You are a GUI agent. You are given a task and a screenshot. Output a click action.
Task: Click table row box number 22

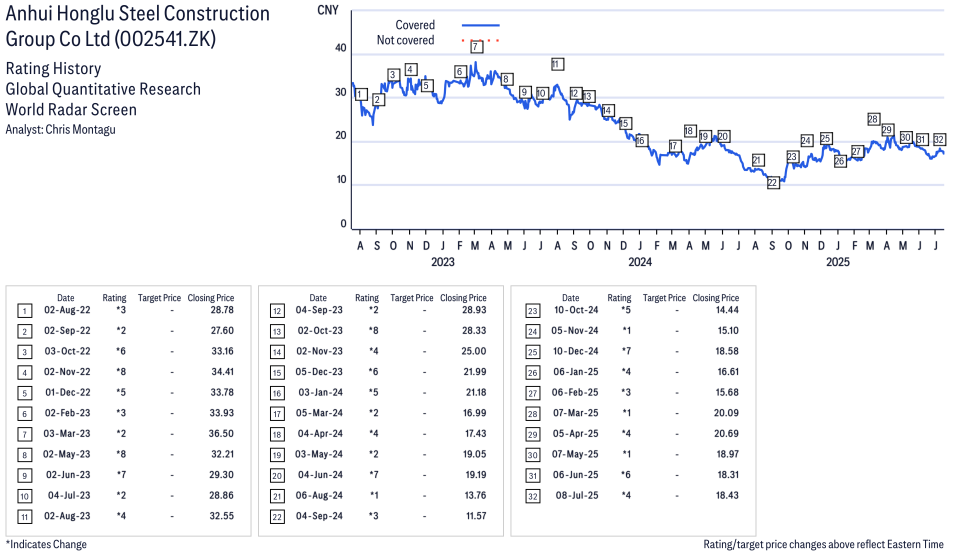277,517
